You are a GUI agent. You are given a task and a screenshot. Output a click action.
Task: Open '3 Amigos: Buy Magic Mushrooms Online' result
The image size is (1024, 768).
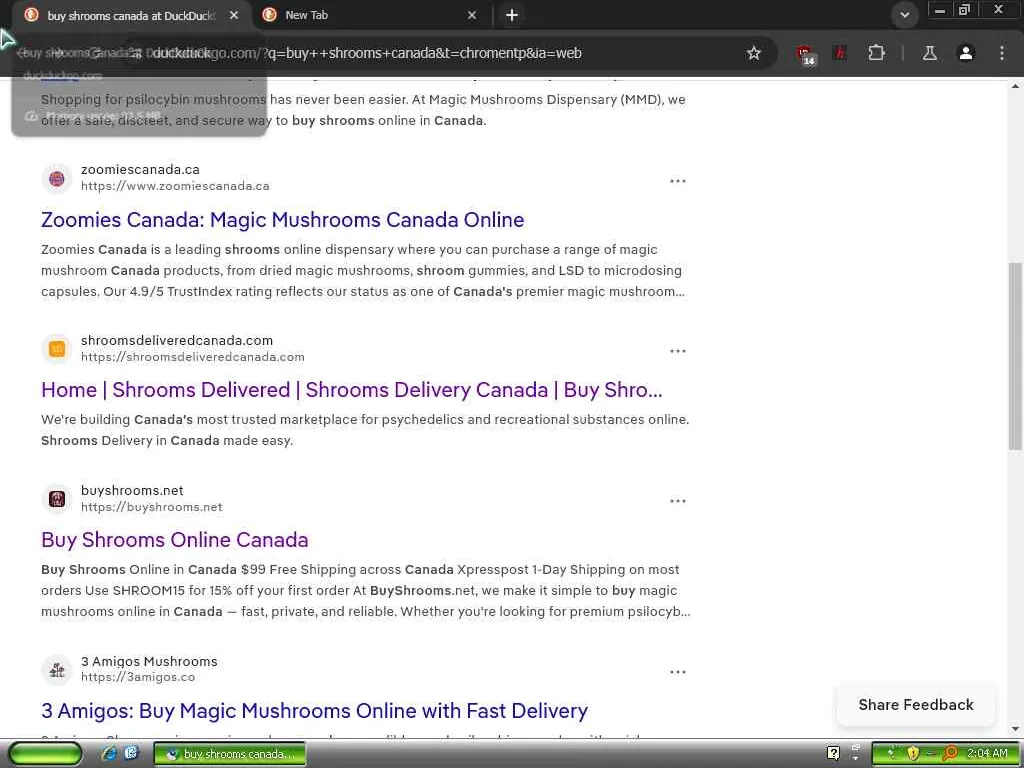(x=314, y=711)
